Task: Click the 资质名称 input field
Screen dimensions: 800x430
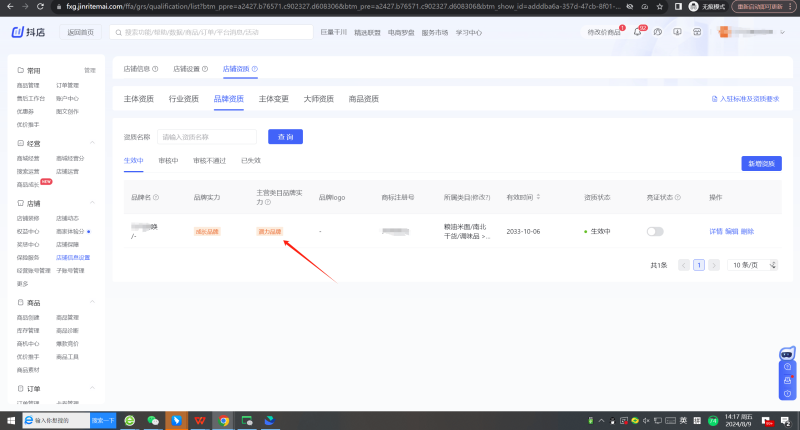Action: (x=207, y=137)
